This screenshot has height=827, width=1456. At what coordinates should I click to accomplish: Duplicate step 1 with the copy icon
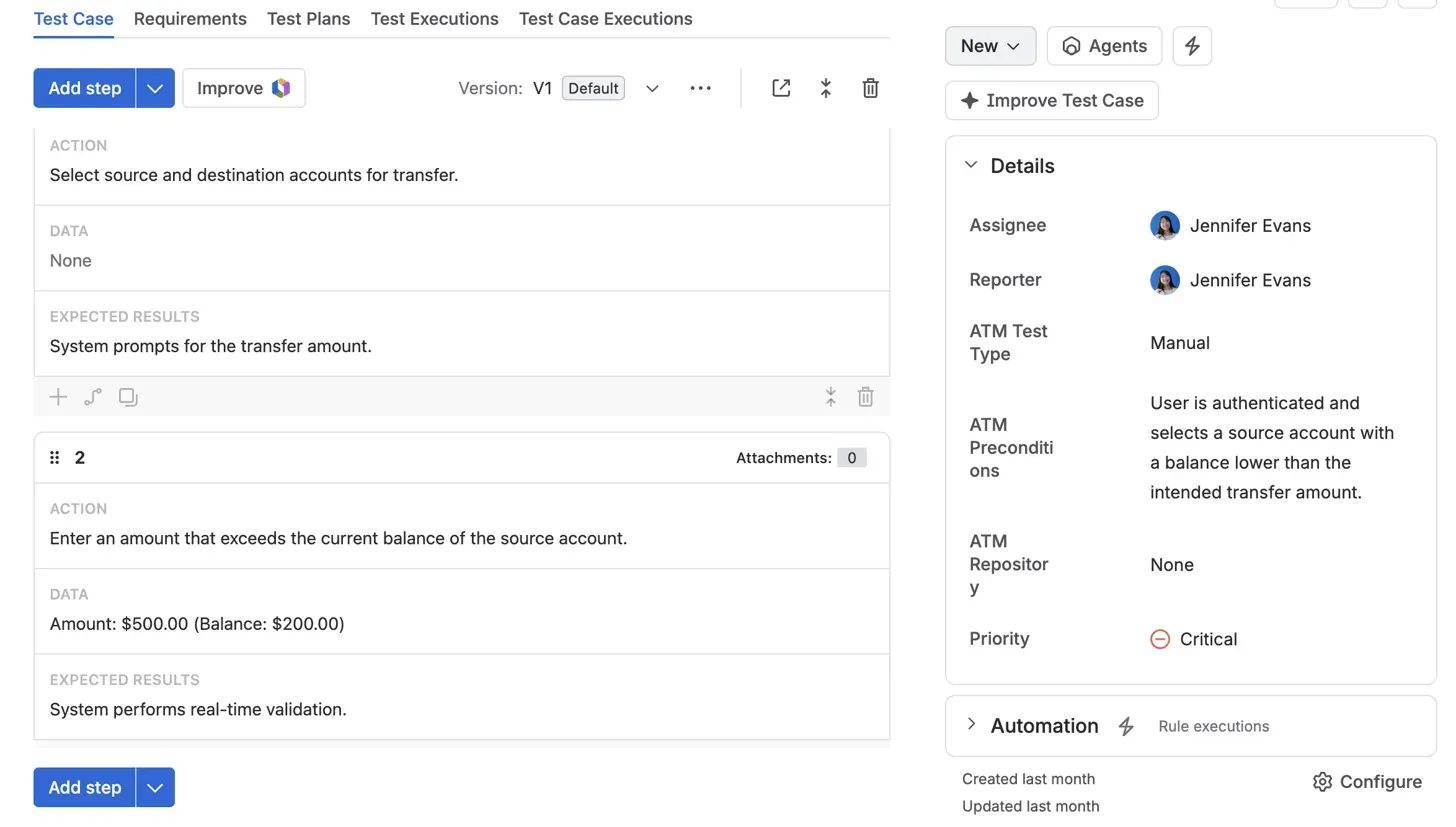point(128,397)
